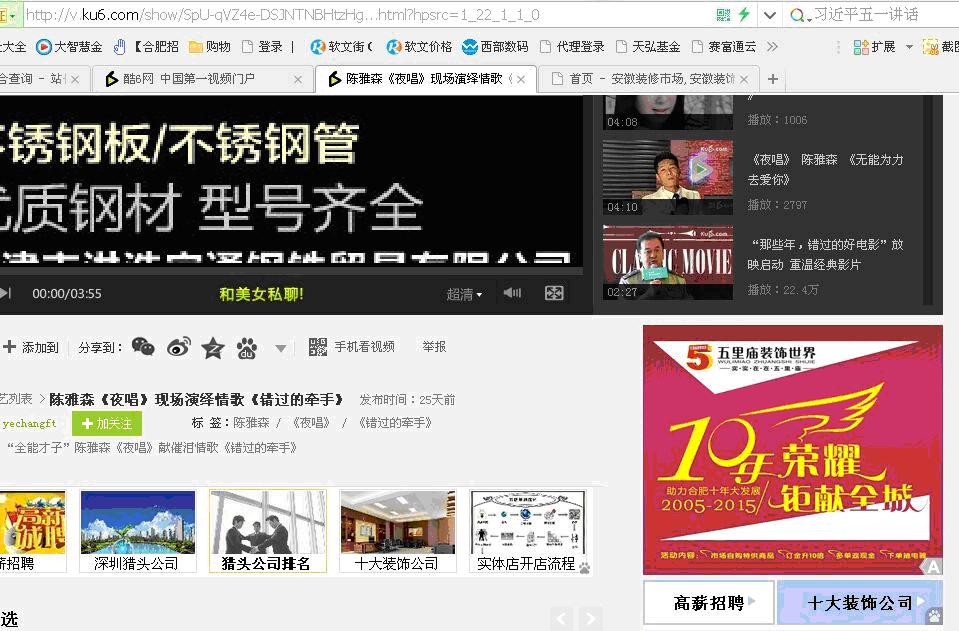The width and height of the screenshot is (959, 631).
Task: Open the 购物 bookmark folder
Action: [x=210, y=46]
